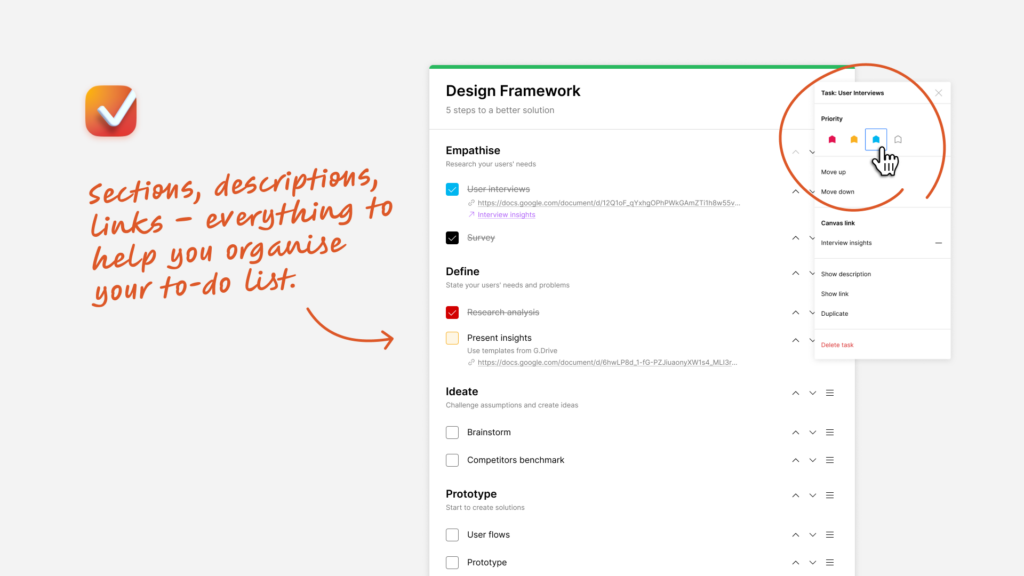Move Define section up
This screenshot has height=576, width=1024.
coord(795,273)
